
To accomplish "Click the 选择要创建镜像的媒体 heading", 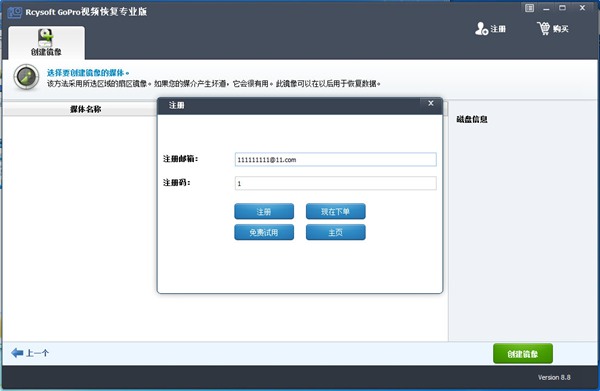I will (x=88, y=73).
